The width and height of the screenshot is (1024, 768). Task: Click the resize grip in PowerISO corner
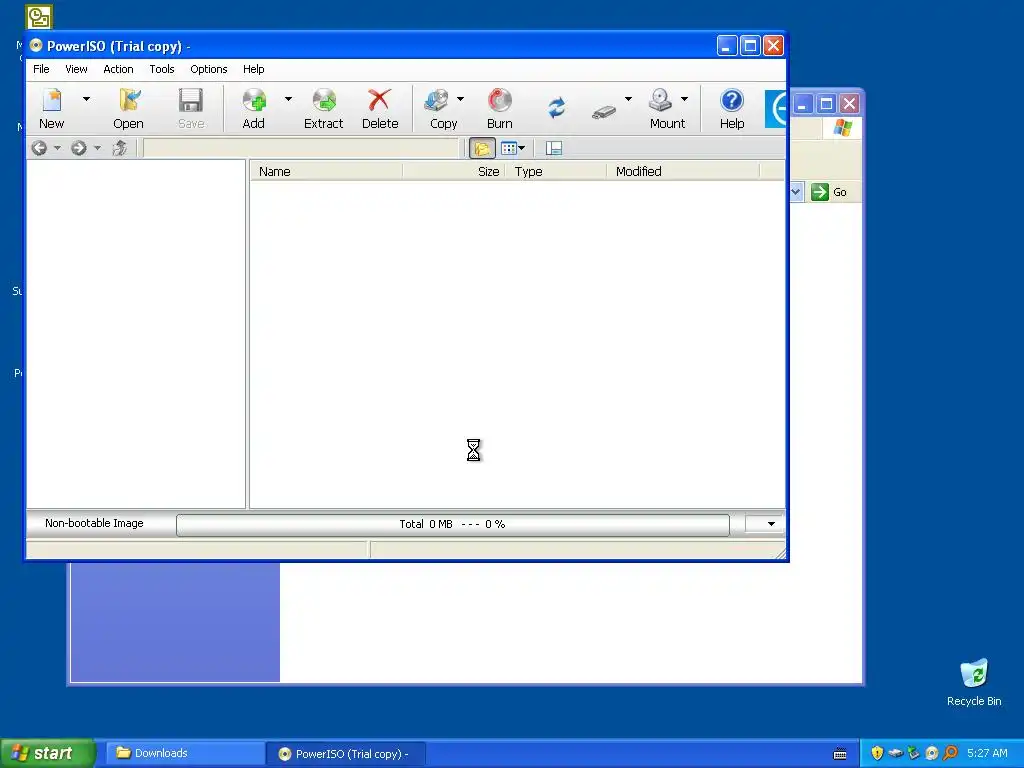(780, 553)
